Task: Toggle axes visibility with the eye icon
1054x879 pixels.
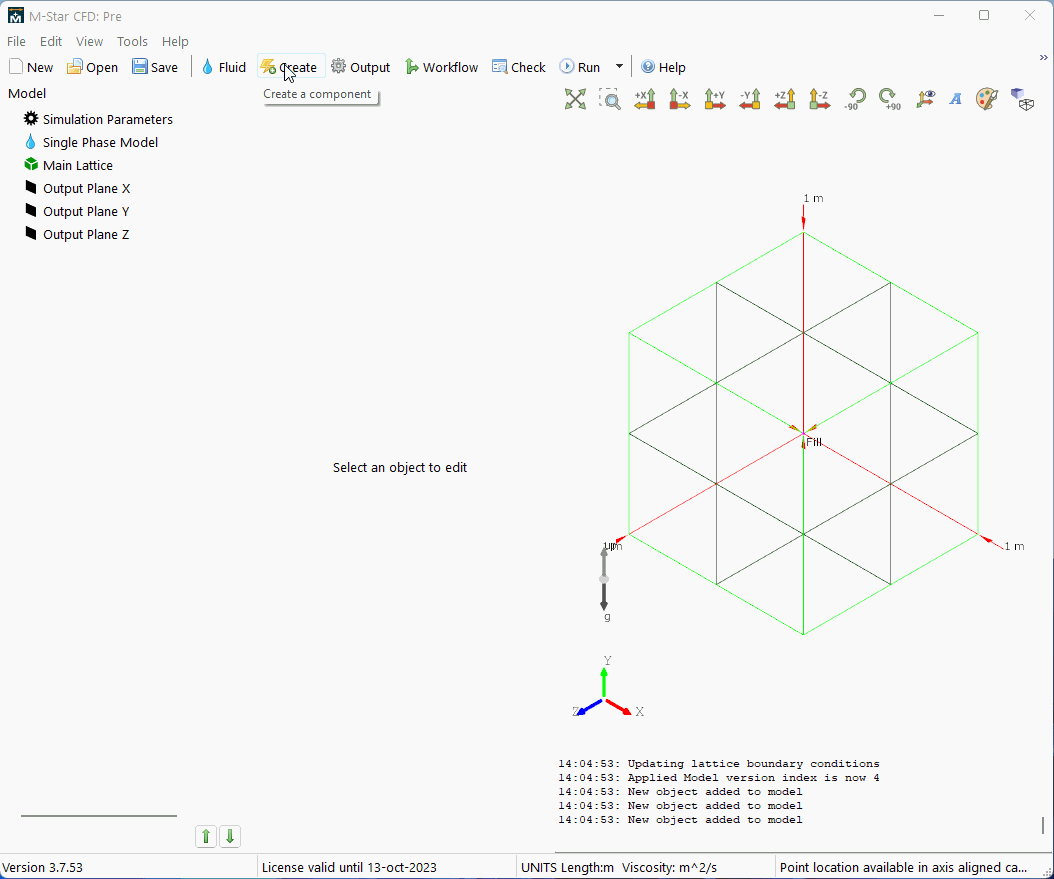Action: pyautogui.click(x=925, y=99)
